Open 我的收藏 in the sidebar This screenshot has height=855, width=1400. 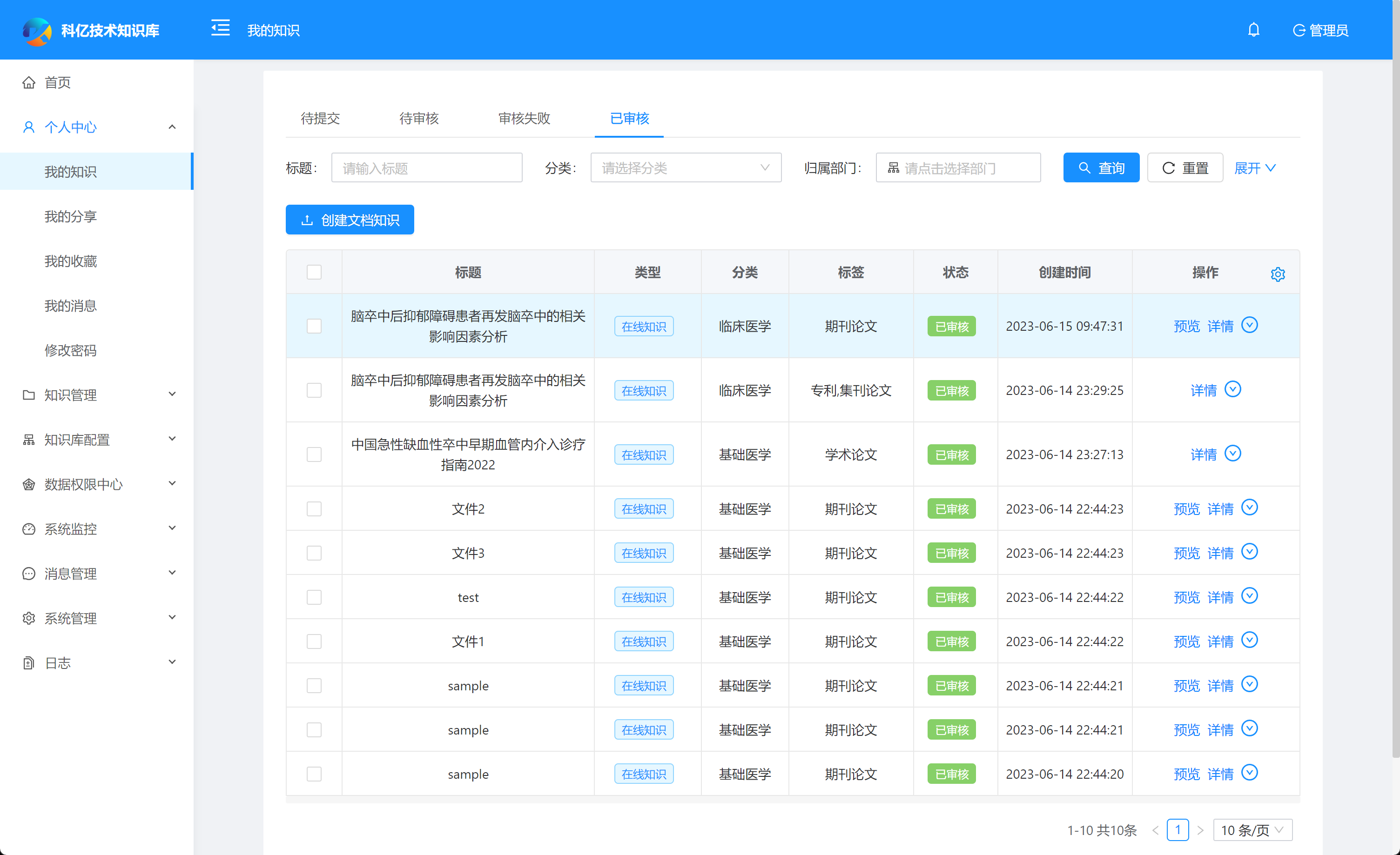pos(70,261)
